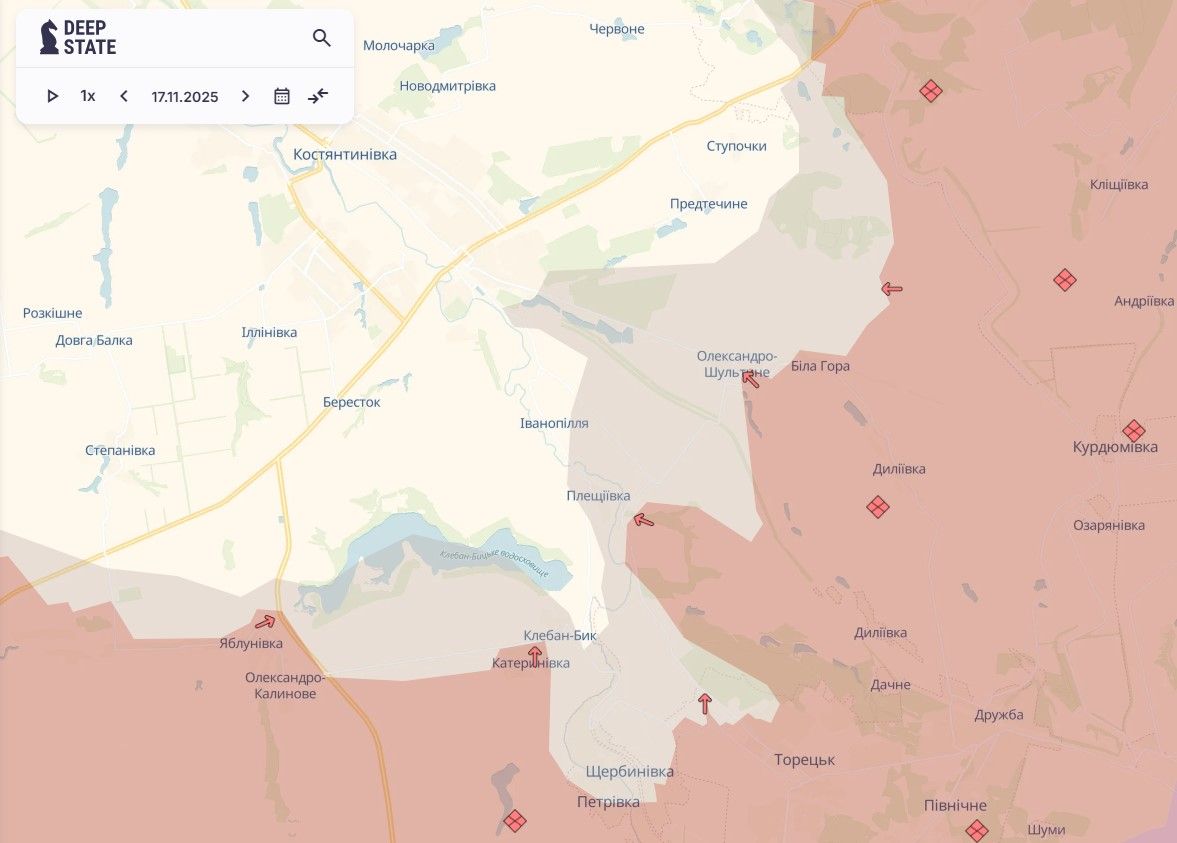
Task: Select the red unit marker west of Андріївка
Action: click(x=1065, y=280)
